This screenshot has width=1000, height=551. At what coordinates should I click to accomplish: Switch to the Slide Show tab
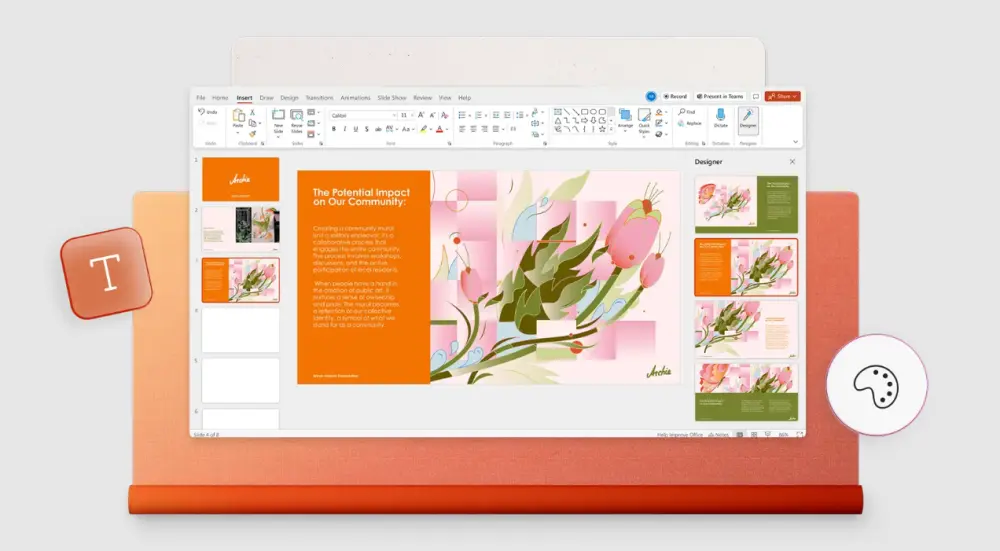(x=392, y=98)
